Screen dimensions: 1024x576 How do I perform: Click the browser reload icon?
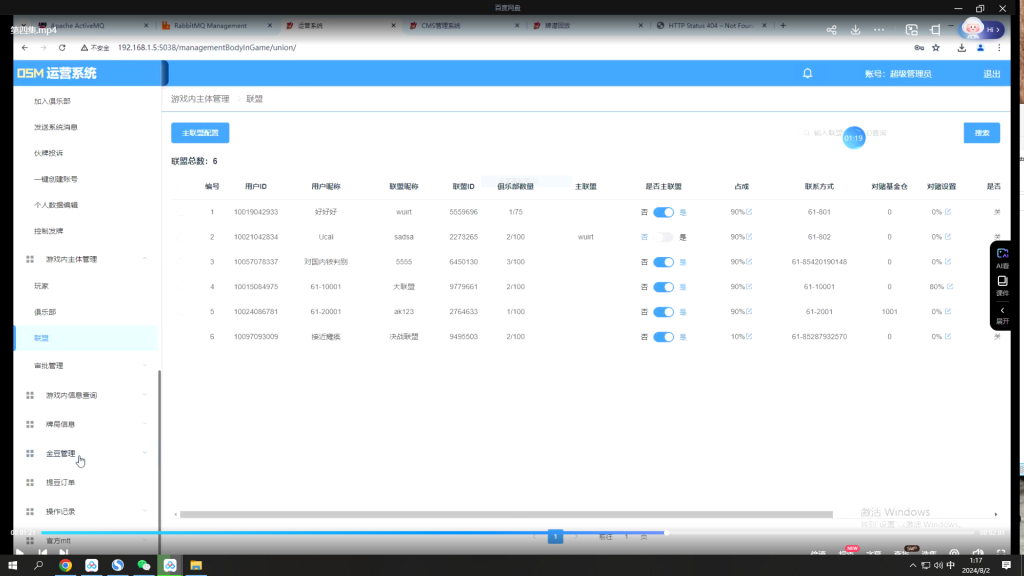62,47
